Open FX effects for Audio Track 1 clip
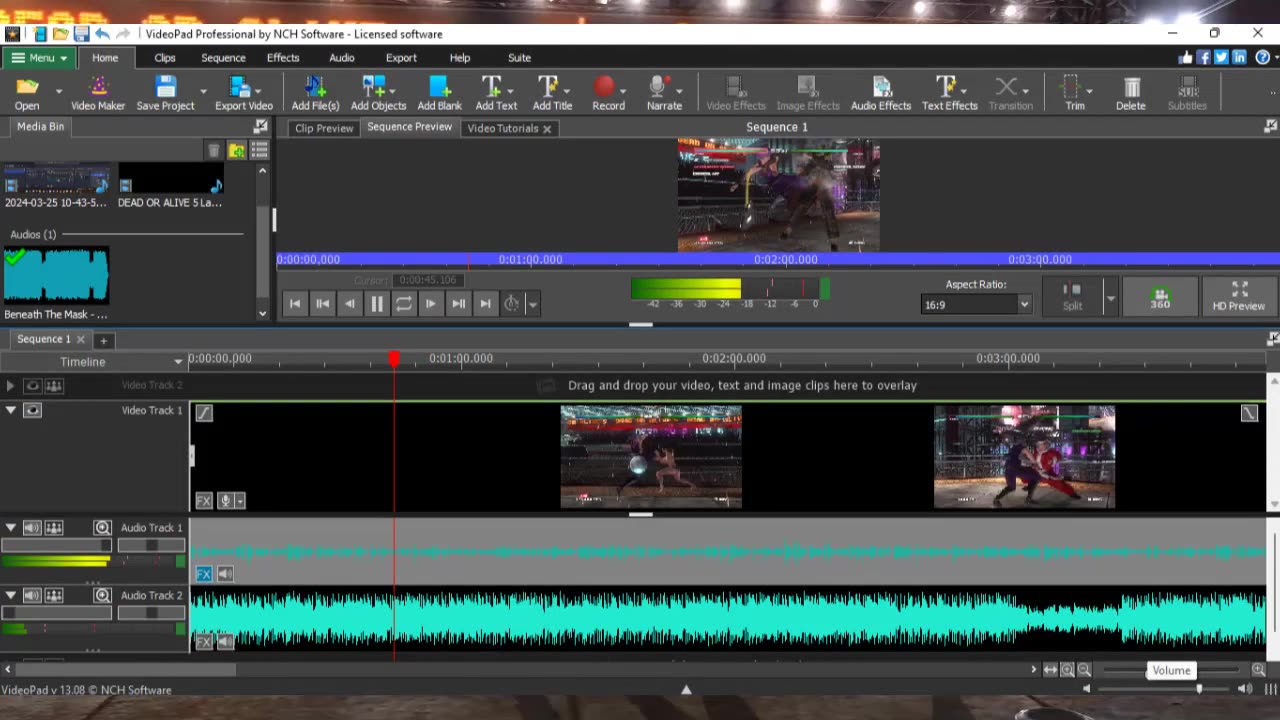 click(204, 573)
